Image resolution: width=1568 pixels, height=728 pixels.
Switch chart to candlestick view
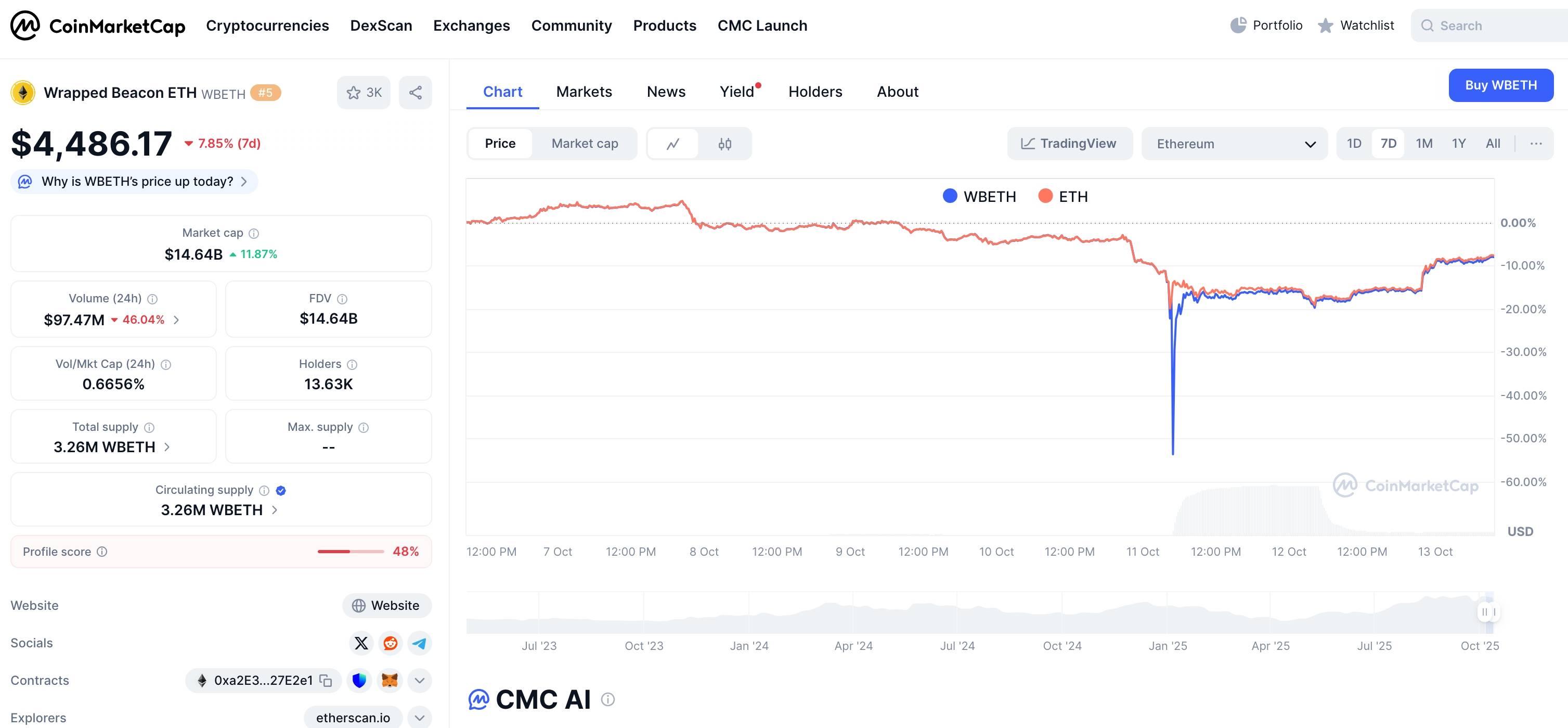point(724,144)
